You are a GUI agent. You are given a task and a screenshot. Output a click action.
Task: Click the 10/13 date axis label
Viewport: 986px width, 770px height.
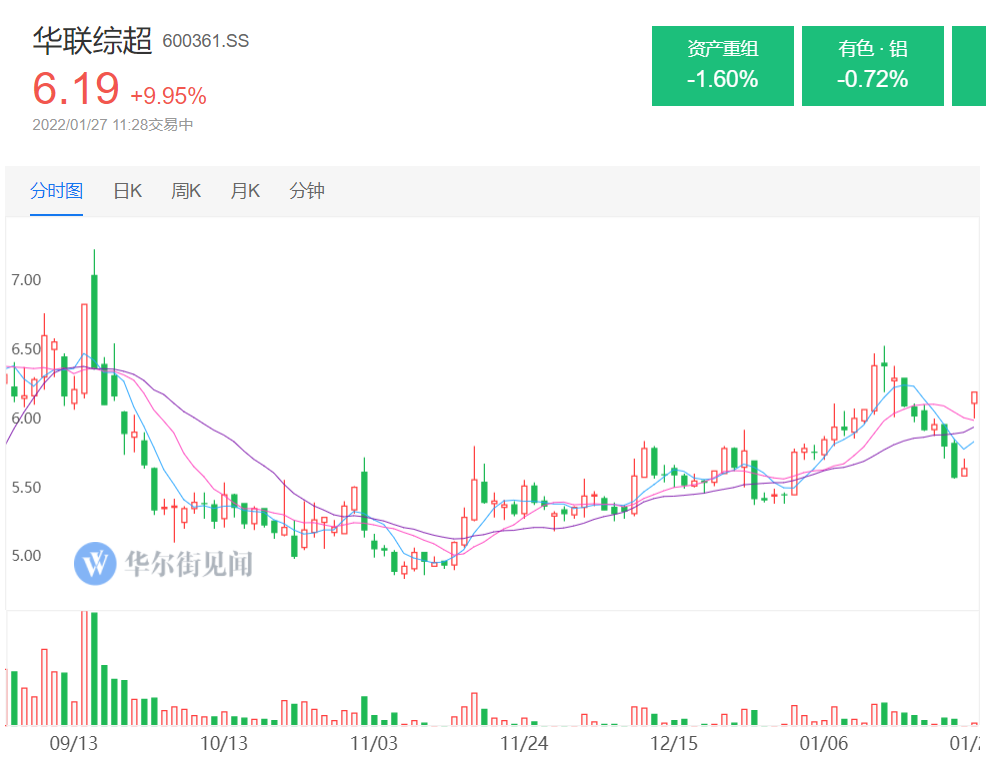click(x=224, y=744)
